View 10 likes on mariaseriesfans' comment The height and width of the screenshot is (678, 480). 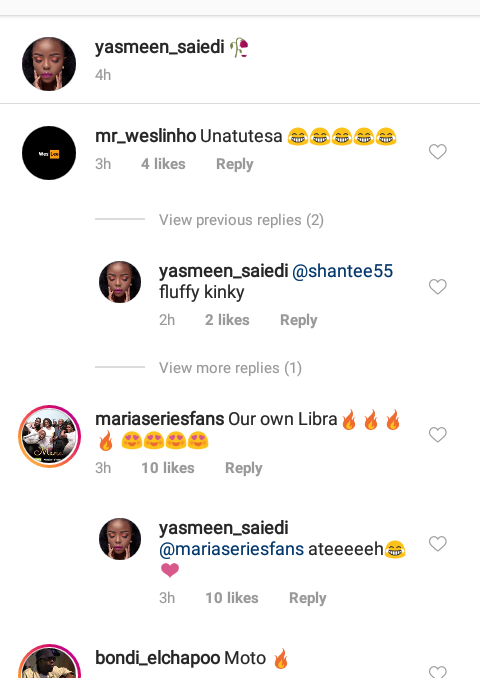168,468
